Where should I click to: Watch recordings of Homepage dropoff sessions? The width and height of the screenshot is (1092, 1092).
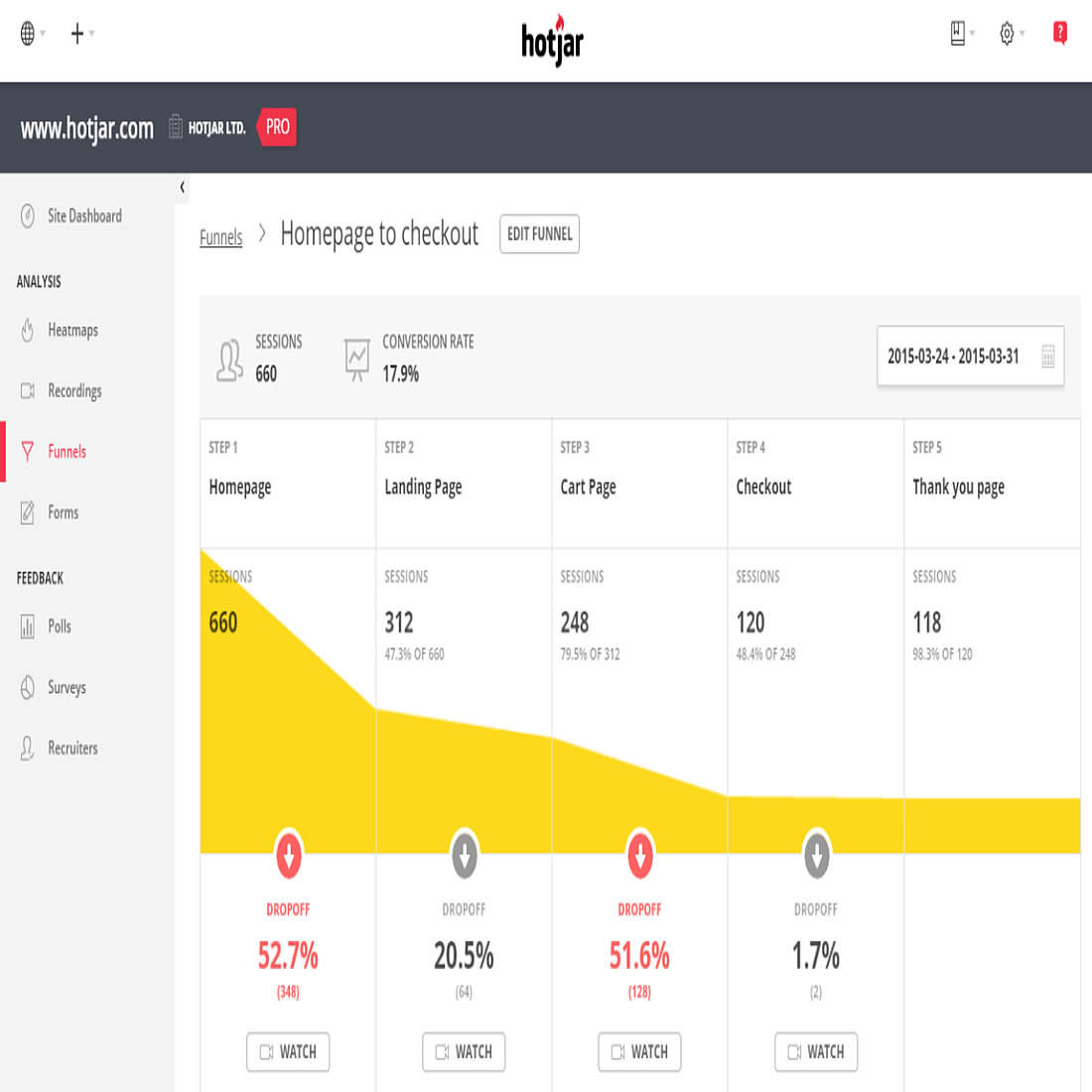coord(288,1051)
